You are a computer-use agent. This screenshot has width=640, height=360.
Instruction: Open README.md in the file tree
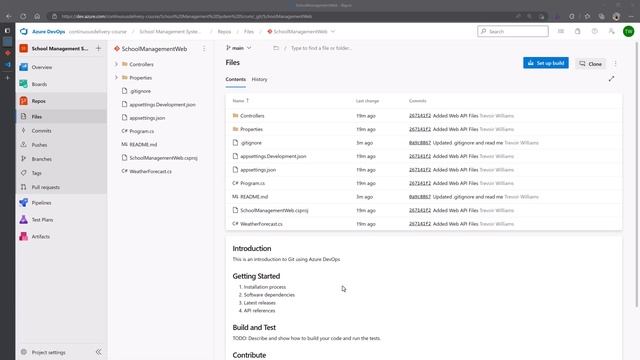pyautogui.click(x=143, y=144)
